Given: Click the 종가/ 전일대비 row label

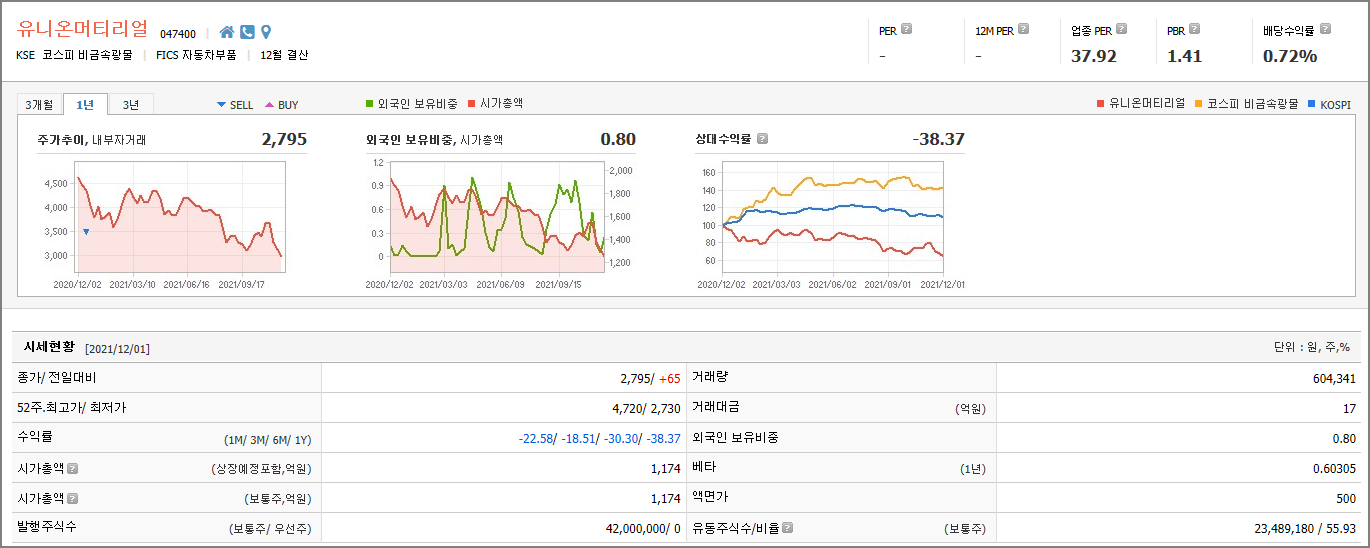Looking at the screenshot, I should 57,378.
